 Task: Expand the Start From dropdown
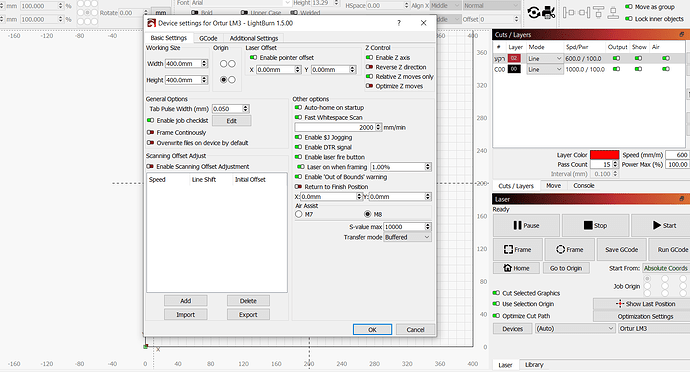tap(666, 268)
